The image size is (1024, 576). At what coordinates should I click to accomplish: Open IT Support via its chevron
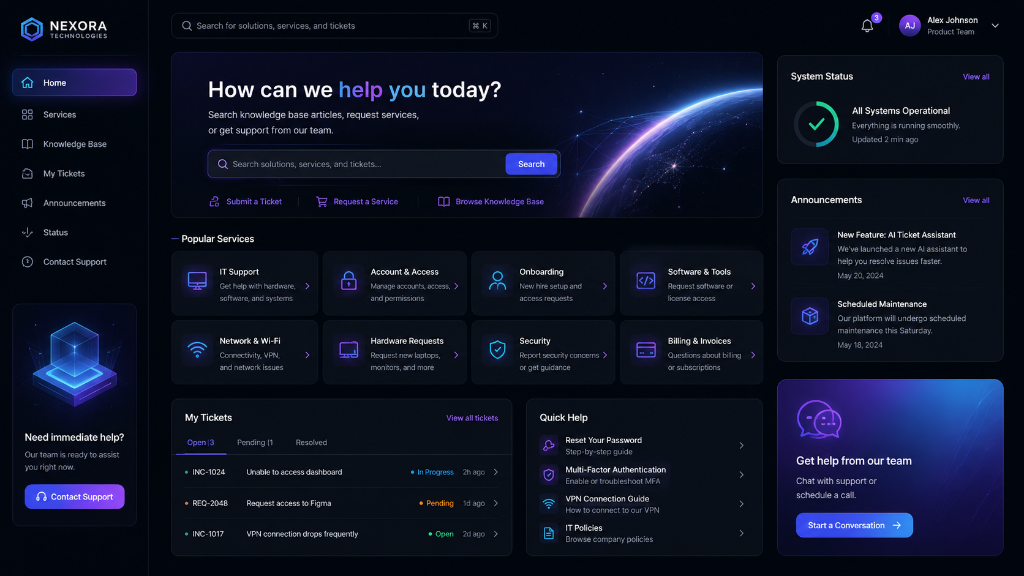coord(308,286)
